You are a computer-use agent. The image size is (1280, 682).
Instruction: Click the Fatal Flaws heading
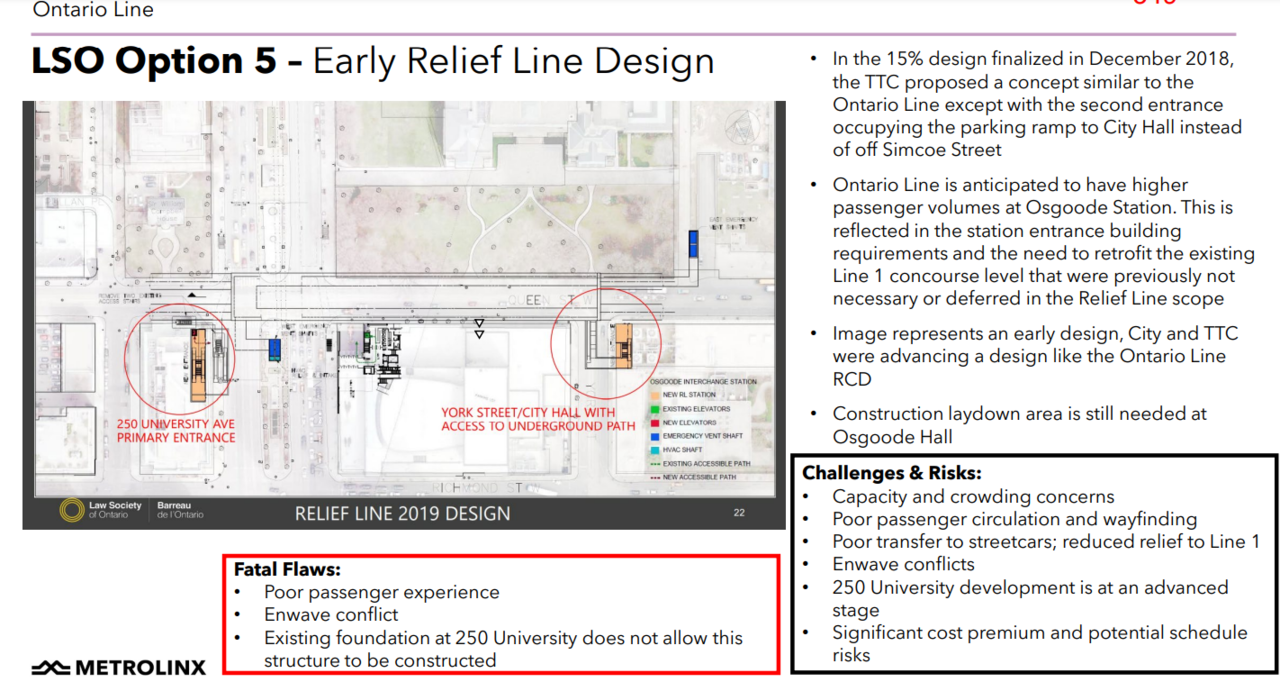point(287,569)
